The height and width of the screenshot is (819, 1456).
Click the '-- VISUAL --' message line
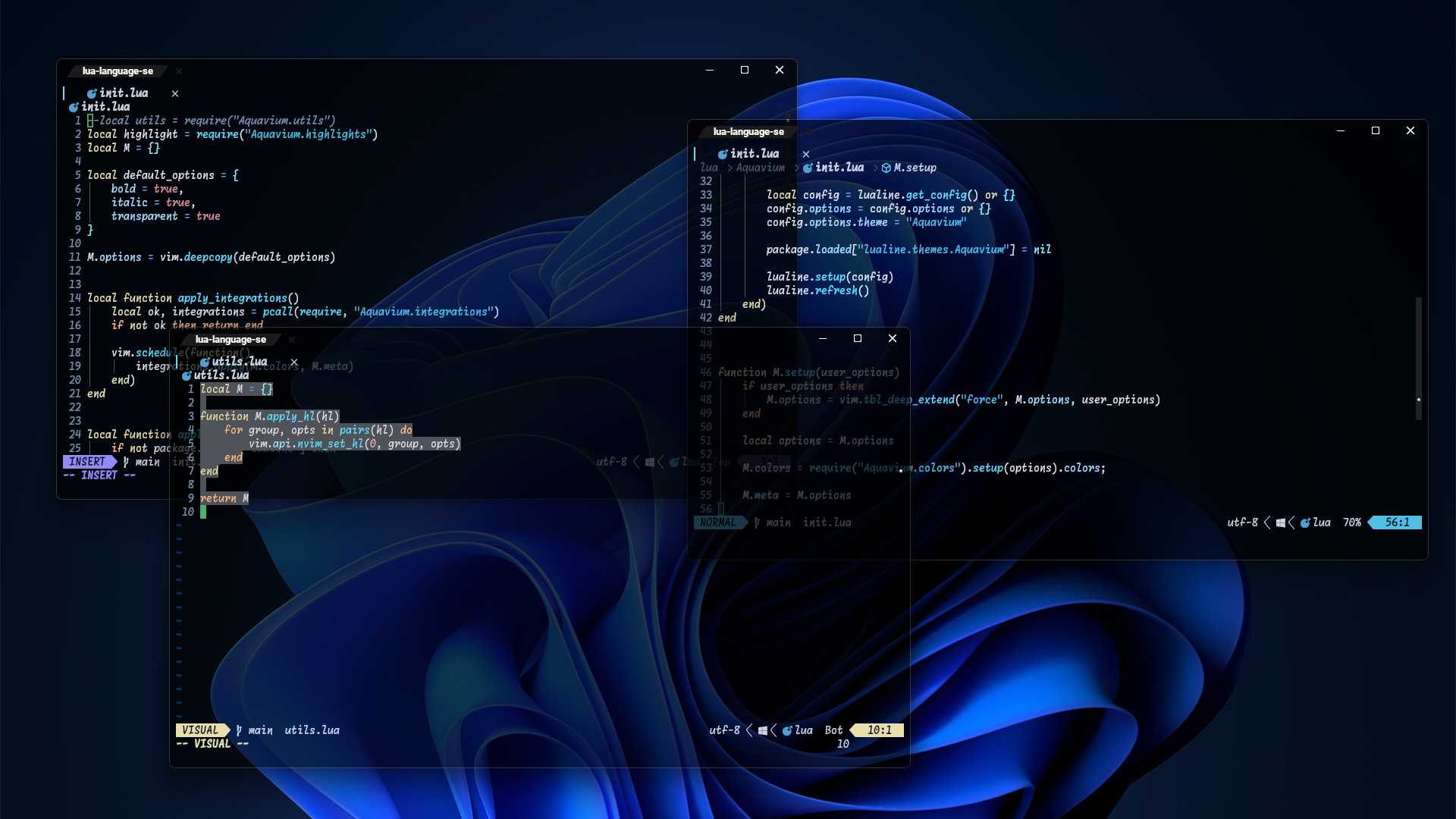[212, 744]
